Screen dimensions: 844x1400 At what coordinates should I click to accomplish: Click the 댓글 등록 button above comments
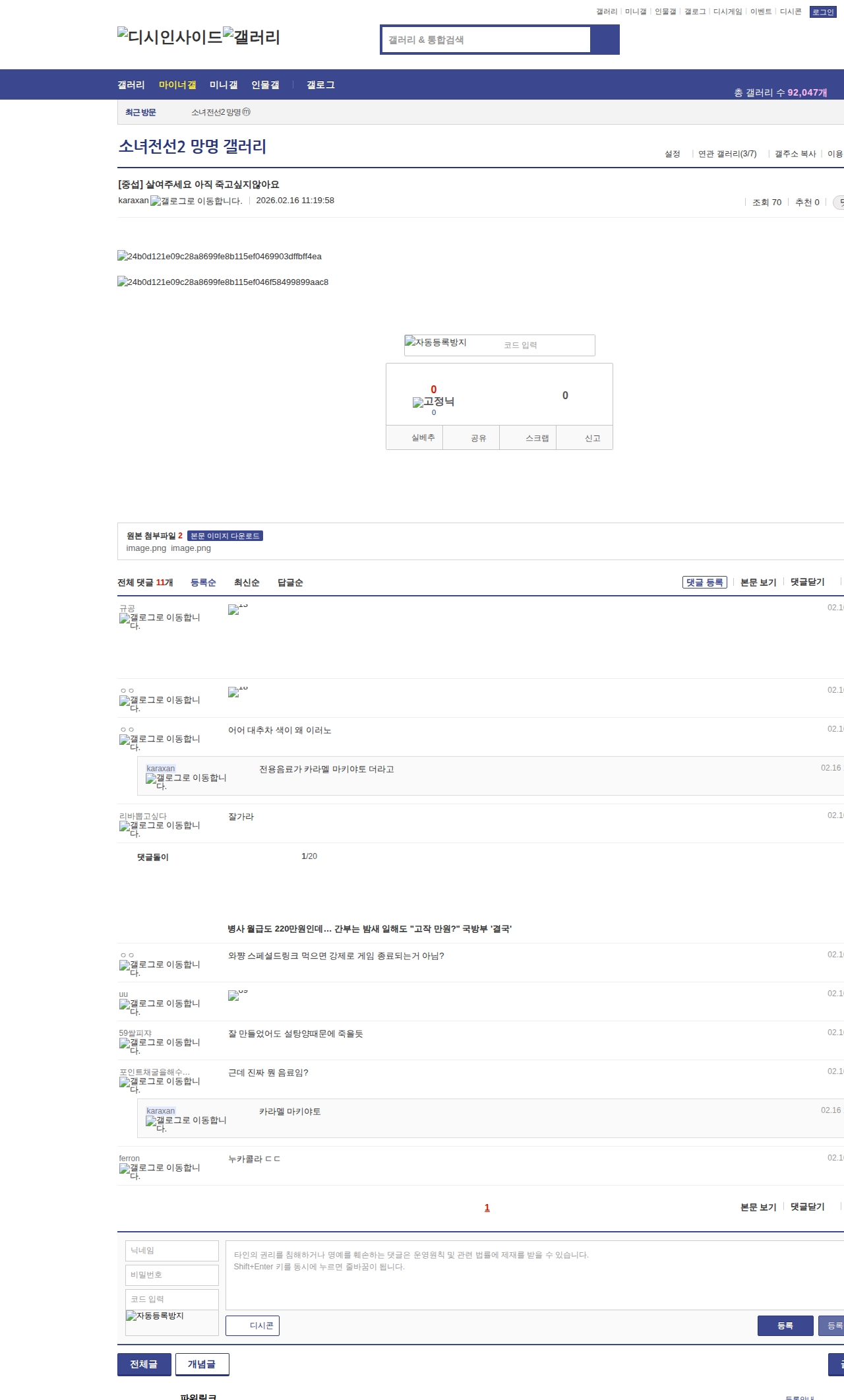(x=705, y=583)
